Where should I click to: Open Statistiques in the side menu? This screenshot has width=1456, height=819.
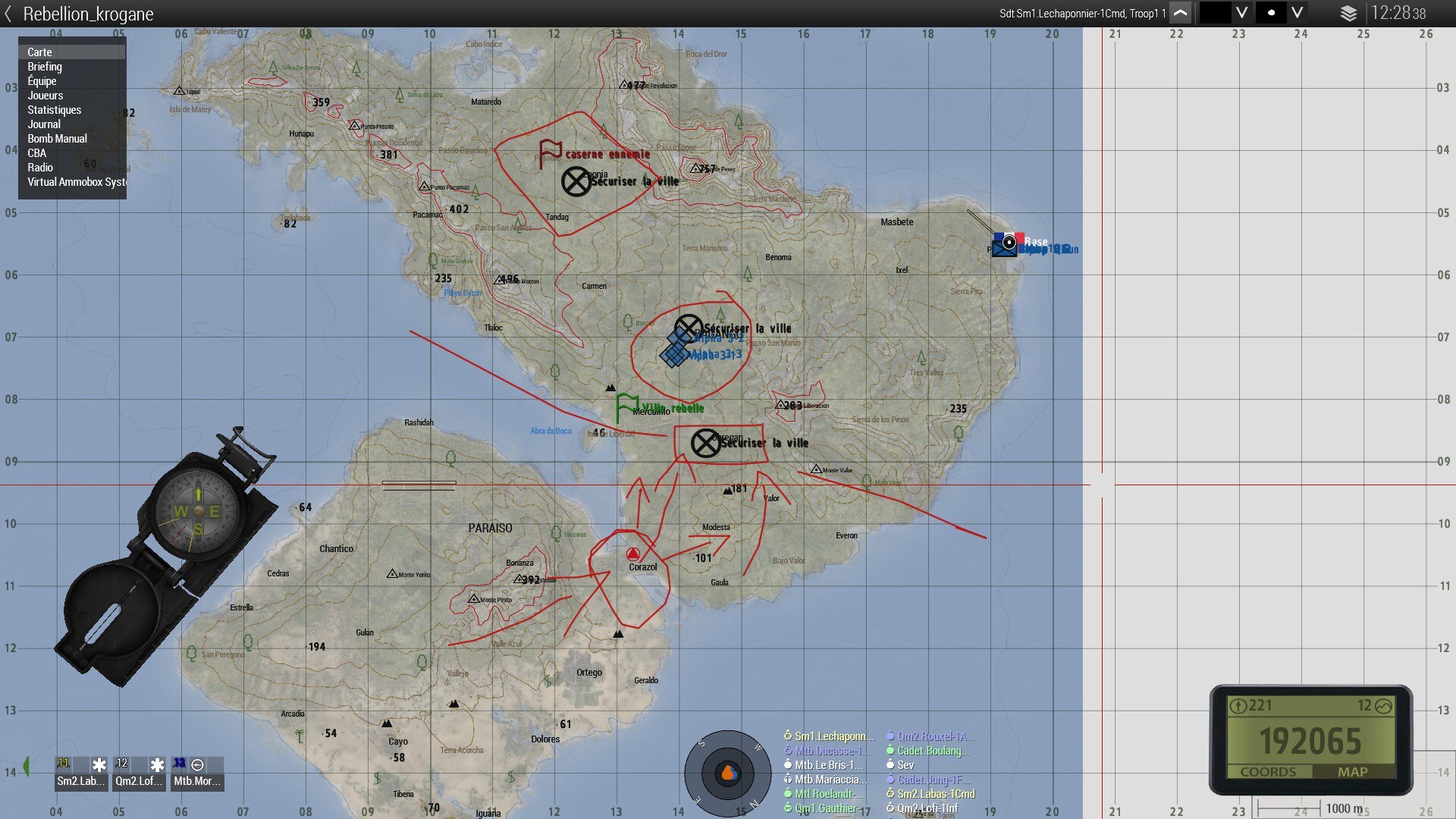72,110
